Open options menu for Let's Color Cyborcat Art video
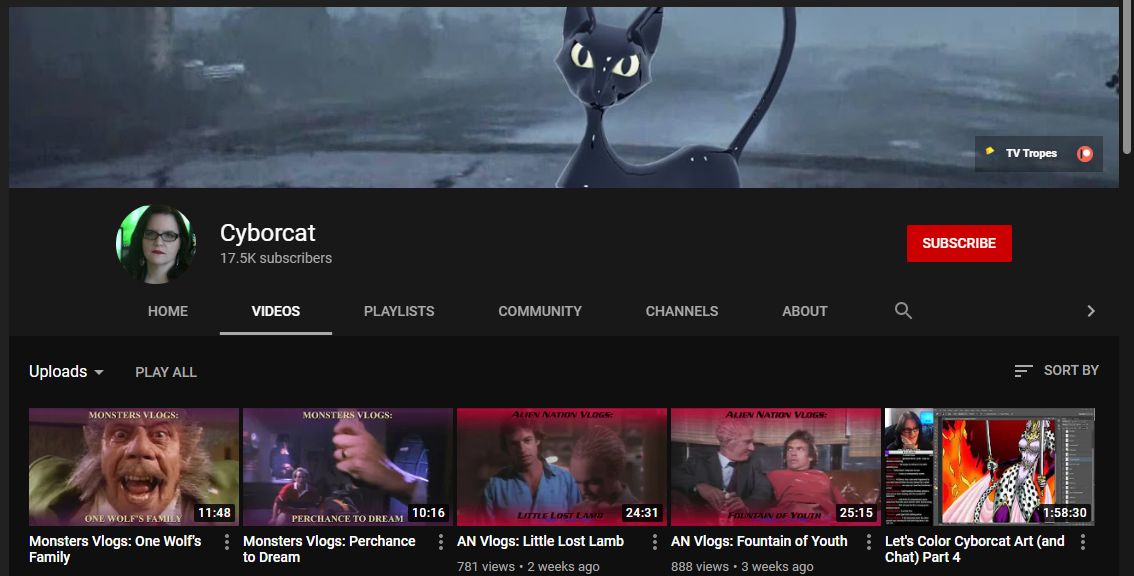 click(x=1083, y=541)
